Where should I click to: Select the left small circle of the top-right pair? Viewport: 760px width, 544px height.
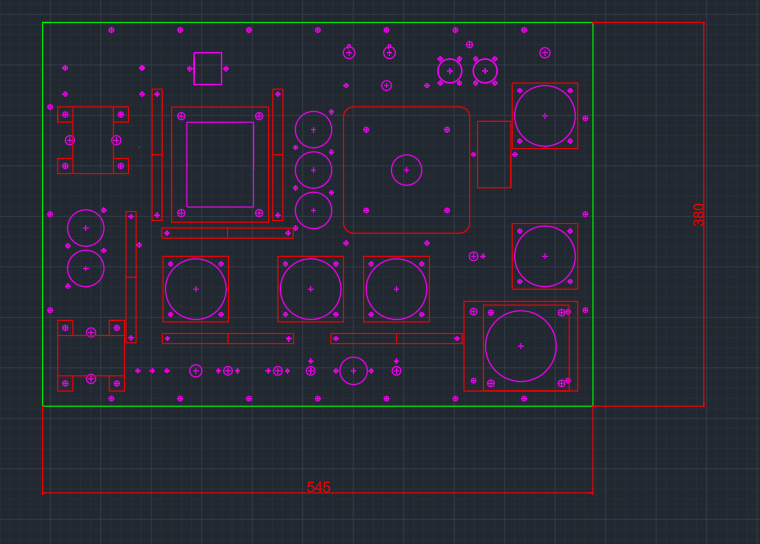point(450,71)
